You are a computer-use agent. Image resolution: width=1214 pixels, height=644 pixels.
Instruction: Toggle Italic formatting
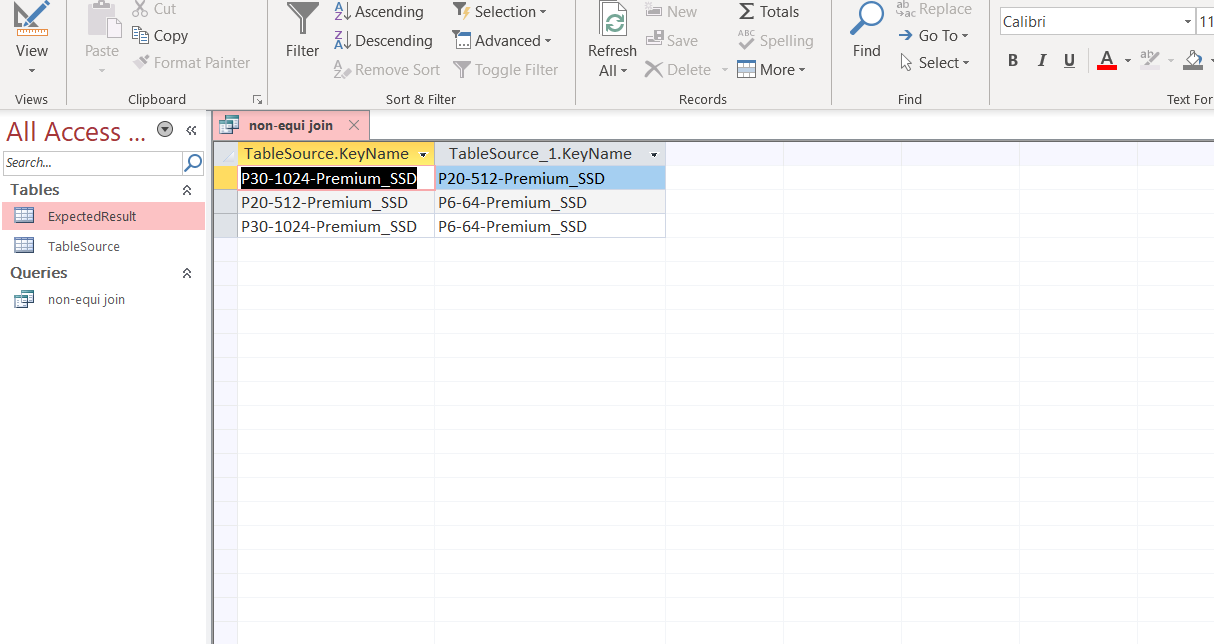pos(1041,61)
